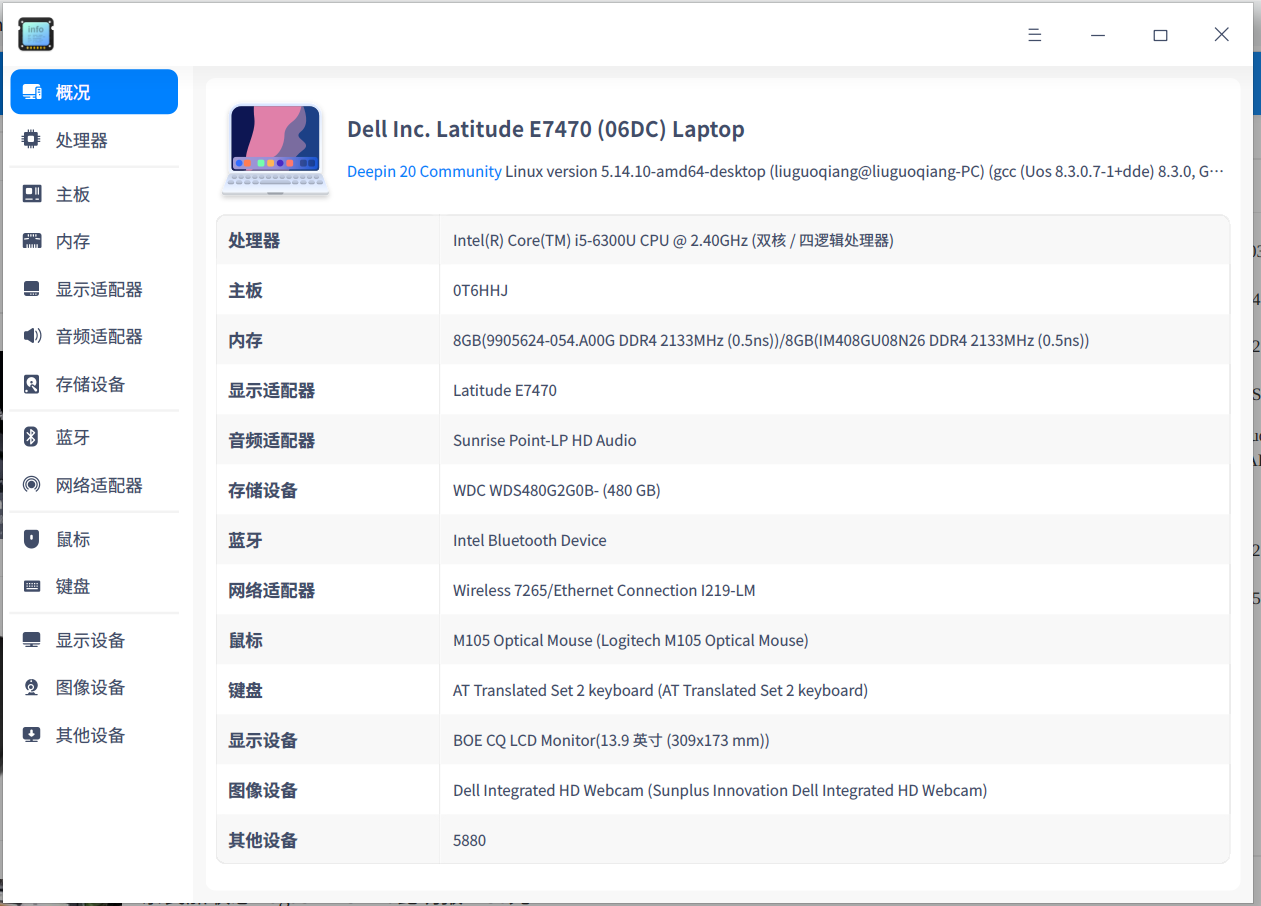This screenshot has height=906, width=1261.
Task: Click the 网络适配器 row label in table
Action: (272, 590)
